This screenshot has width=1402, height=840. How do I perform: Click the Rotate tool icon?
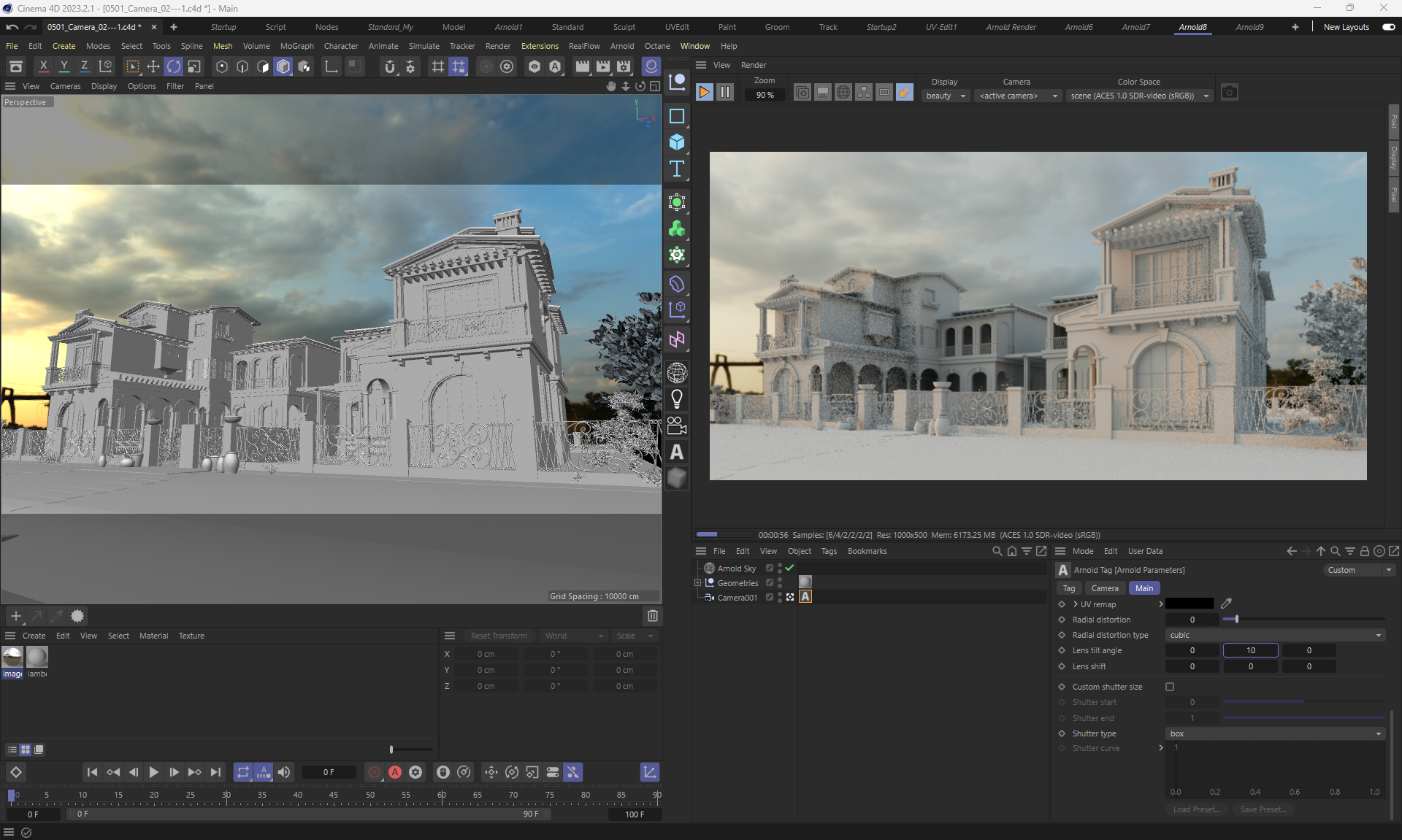pyautogui.click(x=174, y=66)
